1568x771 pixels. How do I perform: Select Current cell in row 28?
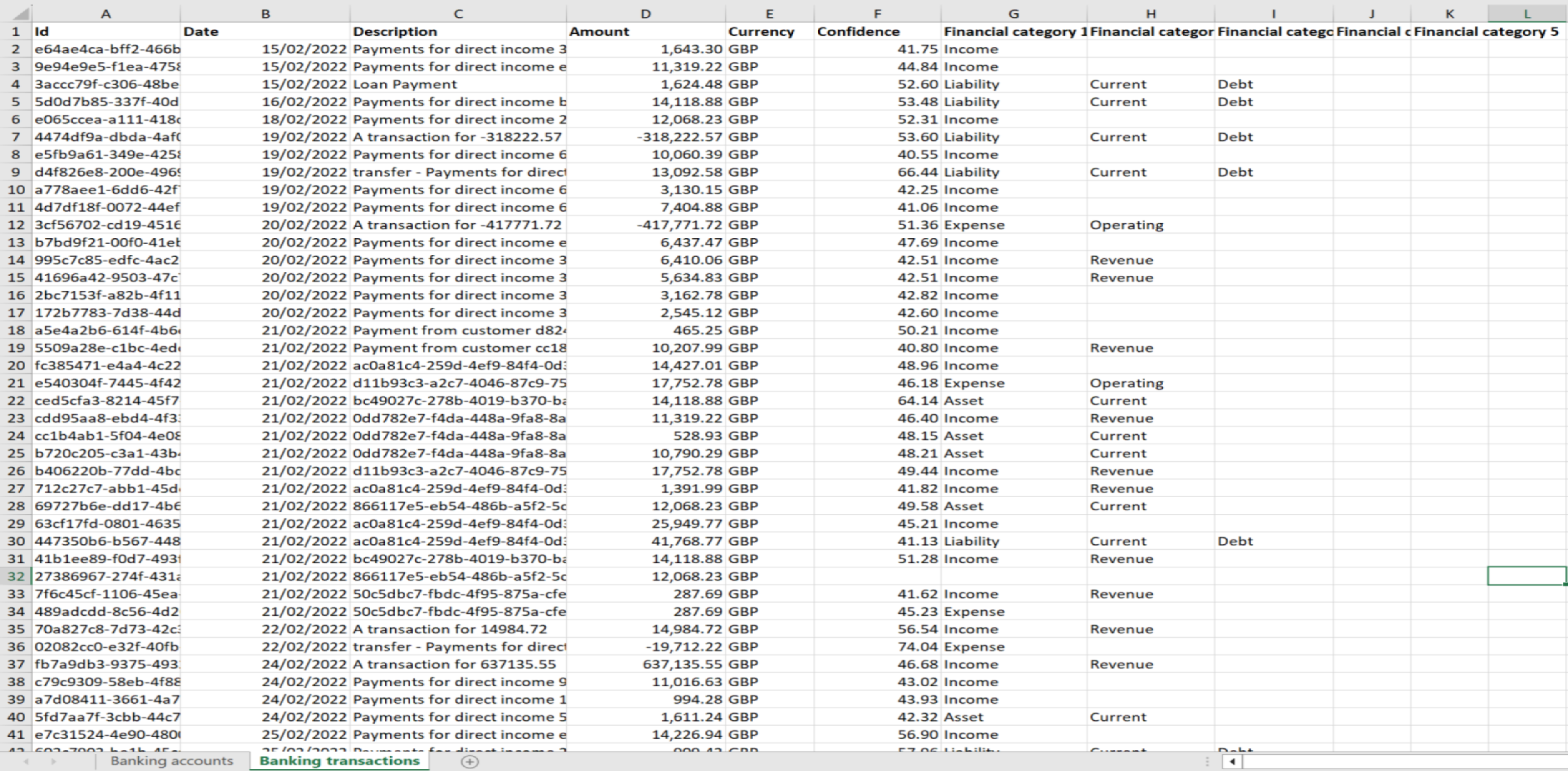(1151, 506)
